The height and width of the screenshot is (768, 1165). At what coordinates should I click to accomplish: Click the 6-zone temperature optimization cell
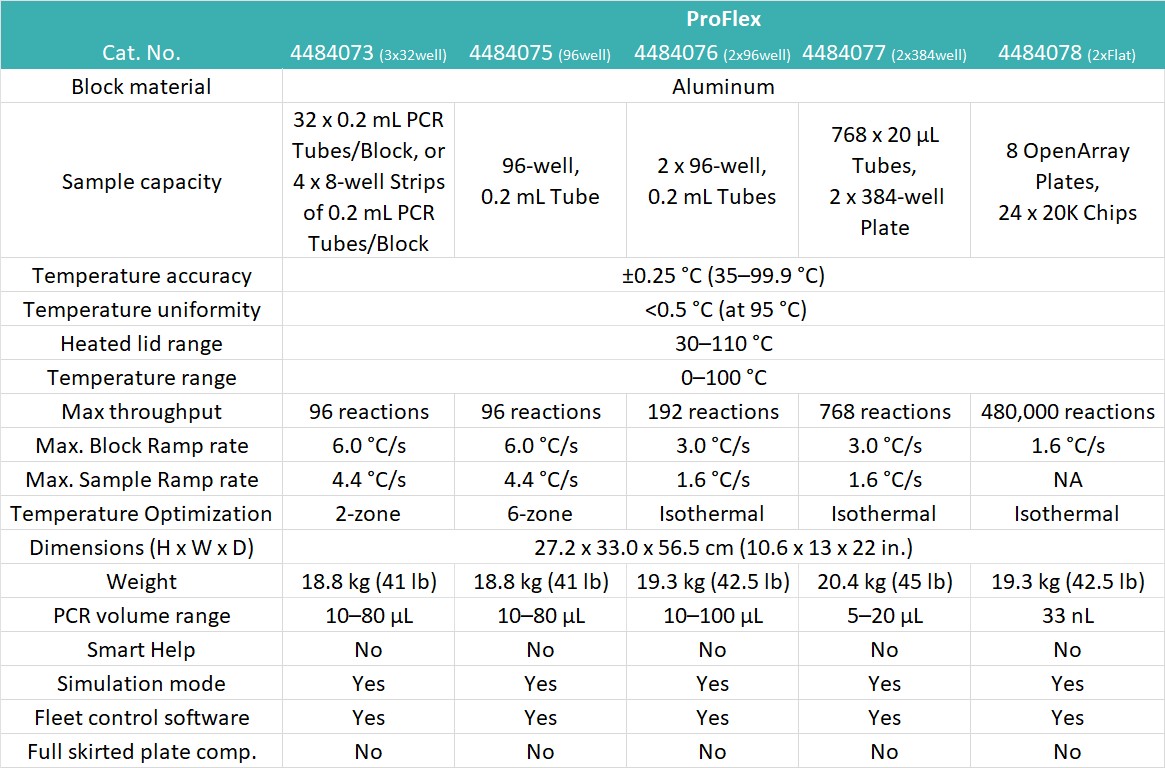[x=540, y=514]
